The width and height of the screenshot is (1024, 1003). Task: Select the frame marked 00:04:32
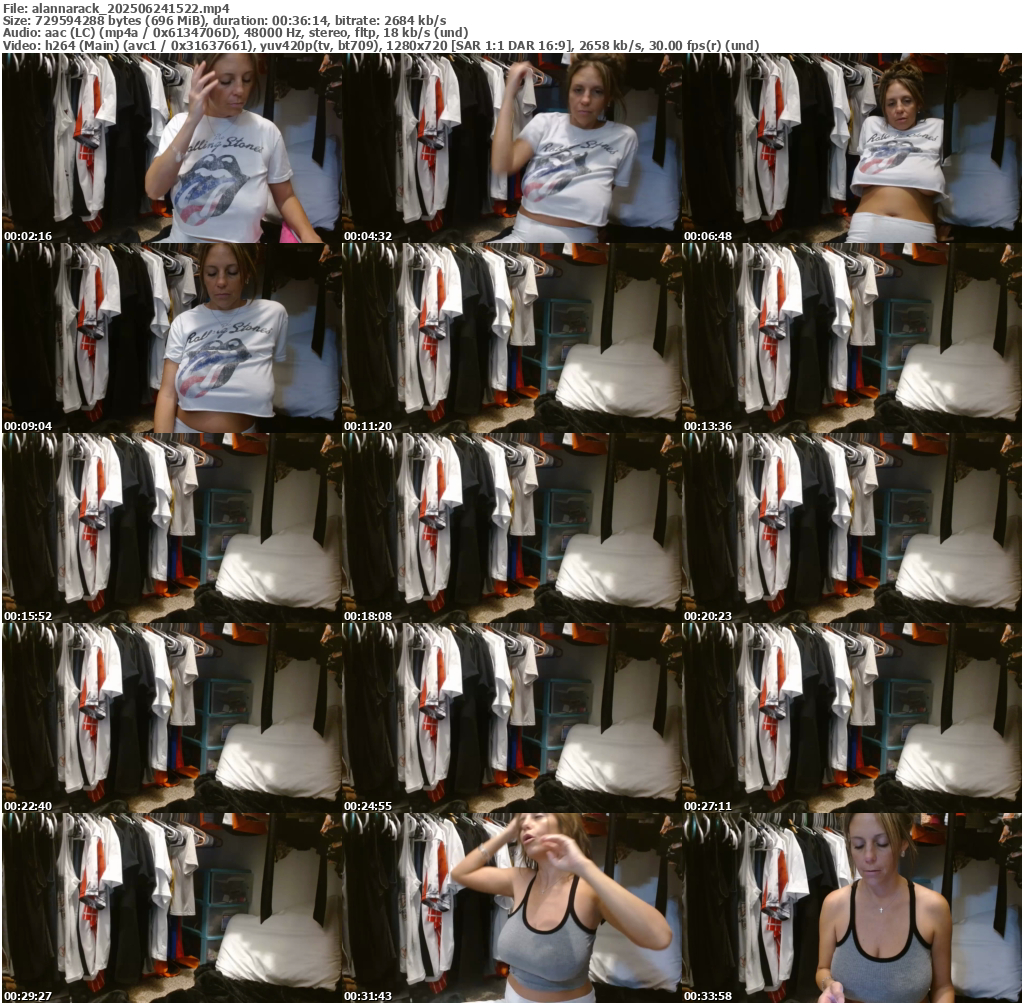[511, 148]
